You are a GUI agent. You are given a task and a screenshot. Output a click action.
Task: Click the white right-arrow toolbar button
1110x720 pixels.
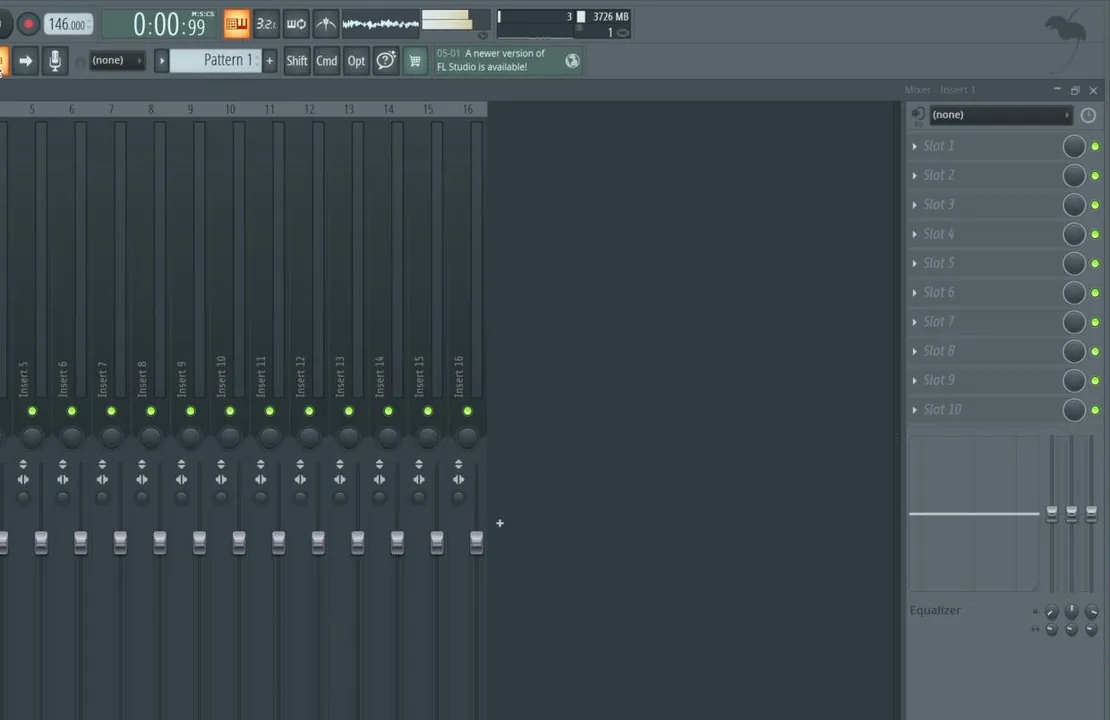click(25, 61)
